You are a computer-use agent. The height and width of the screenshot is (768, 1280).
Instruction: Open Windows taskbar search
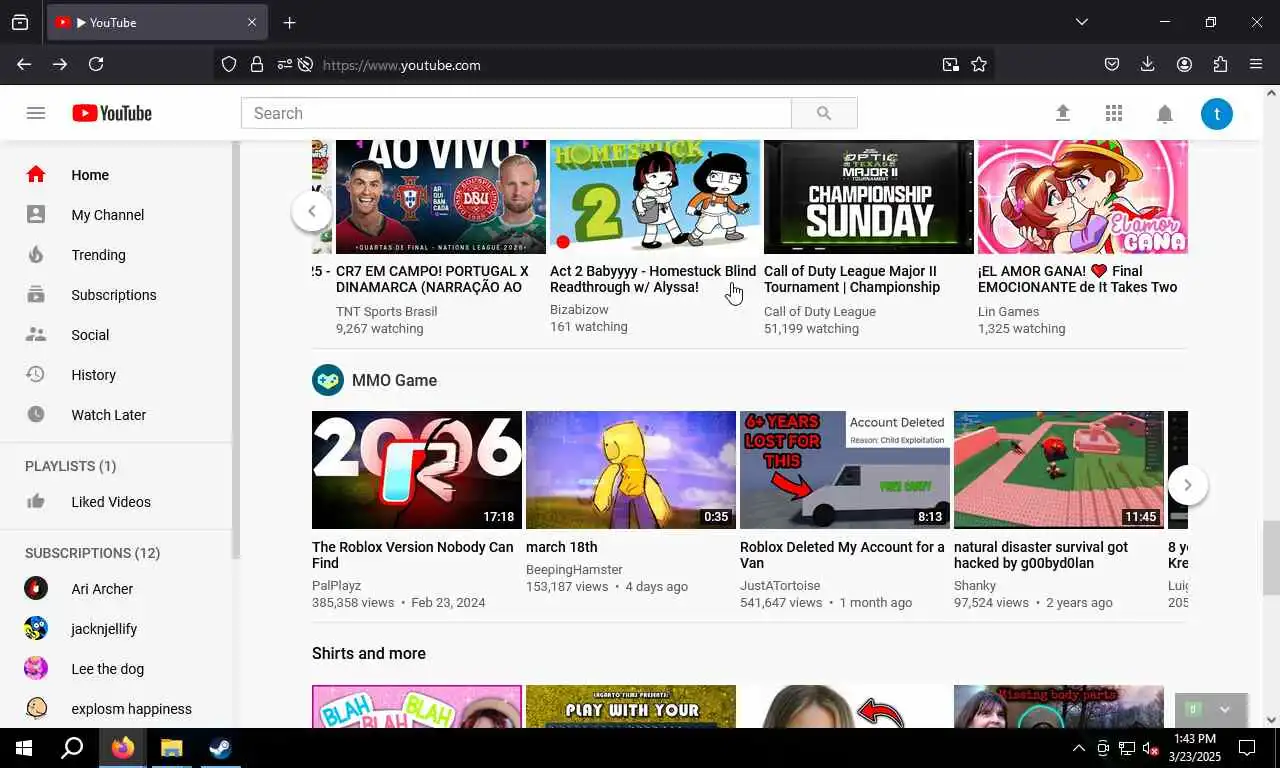point(72,748)
